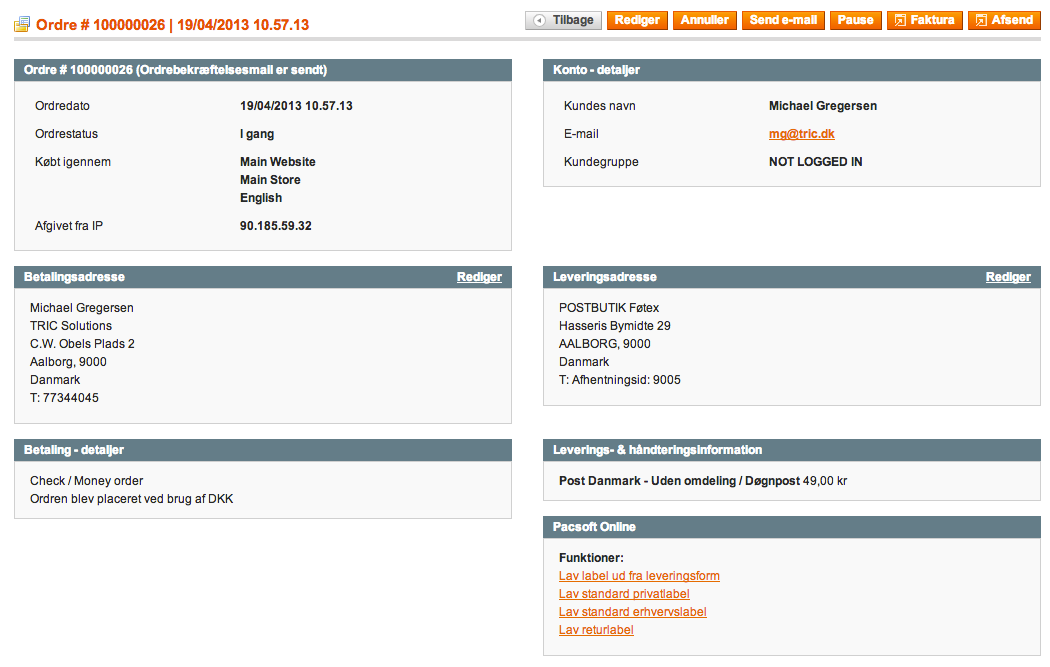This screenshot has width=1050, height=667.
Task: Click the Konto - detaljer panel header
Action: tap(596, 70)
